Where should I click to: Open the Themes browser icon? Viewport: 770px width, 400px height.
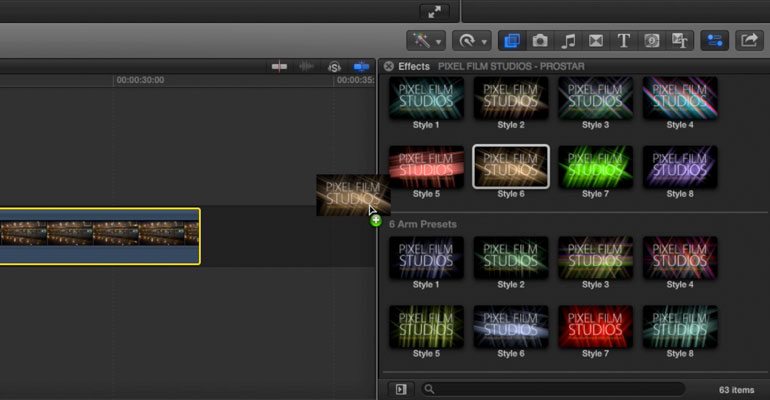pyautogui.click(x=680, y=41)
